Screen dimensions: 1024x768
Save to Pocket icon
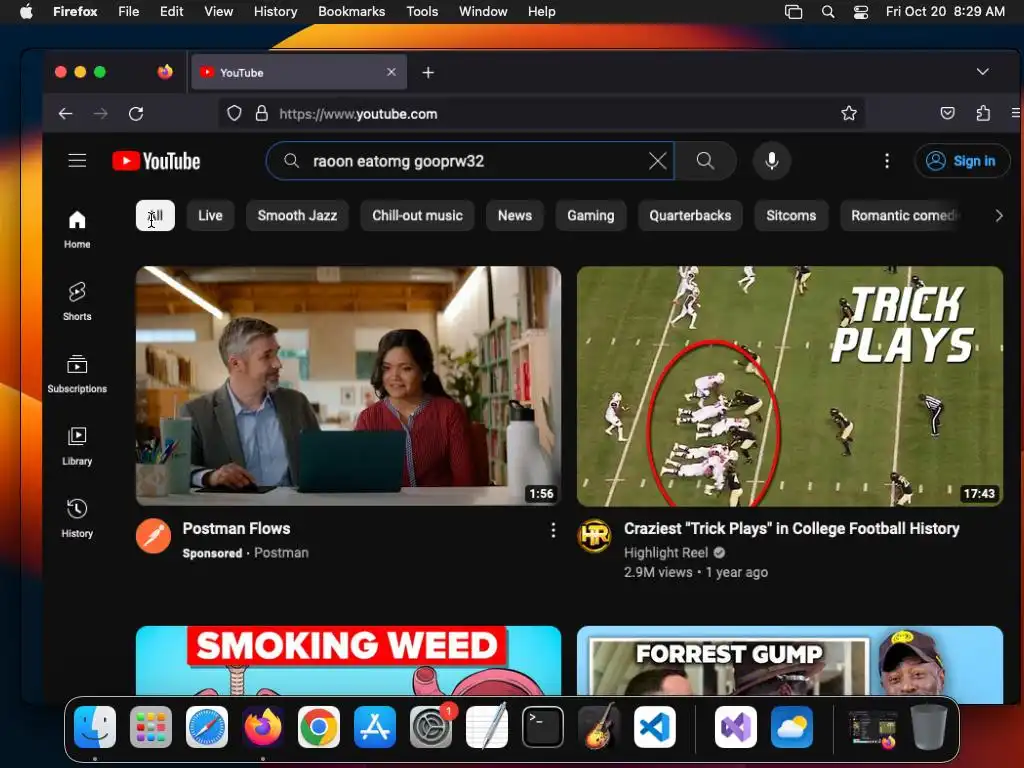coord(947,114)
